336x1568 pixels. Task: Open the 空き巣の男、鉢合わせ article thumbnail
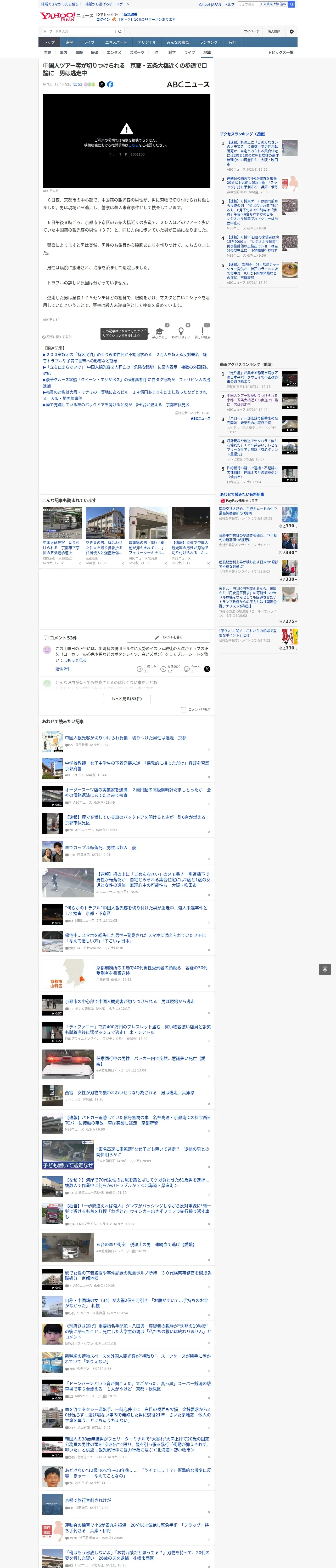(105, 523)
